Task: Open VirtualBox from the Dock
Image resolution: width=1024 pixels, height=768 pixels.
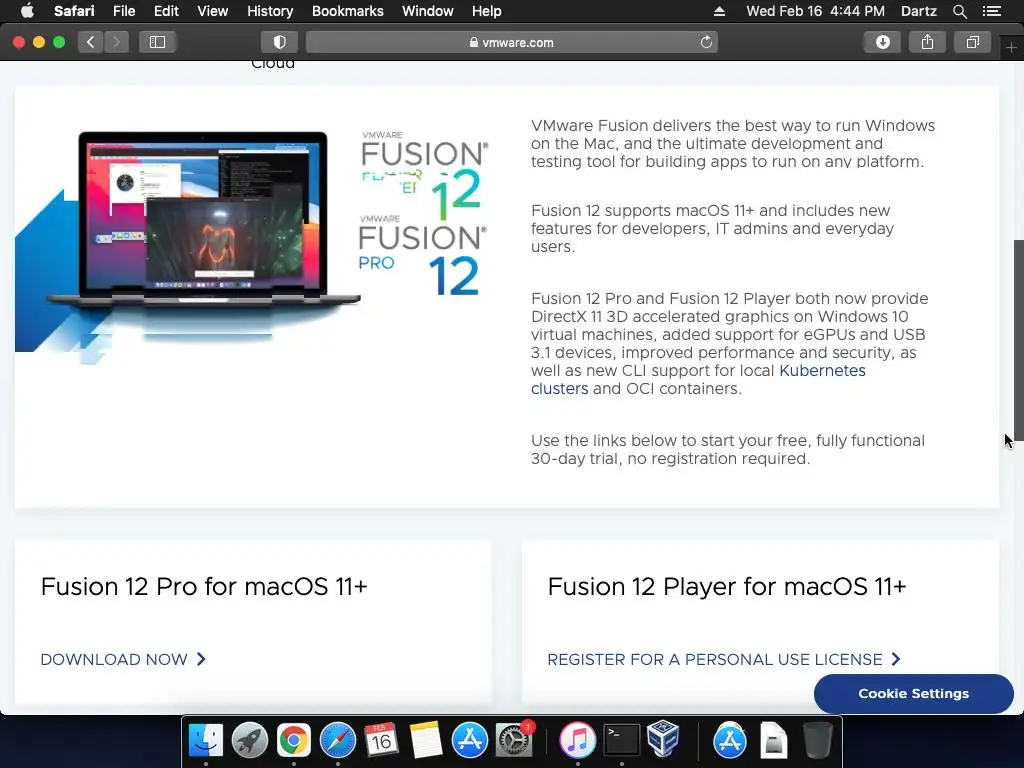Action: point(664,739)
